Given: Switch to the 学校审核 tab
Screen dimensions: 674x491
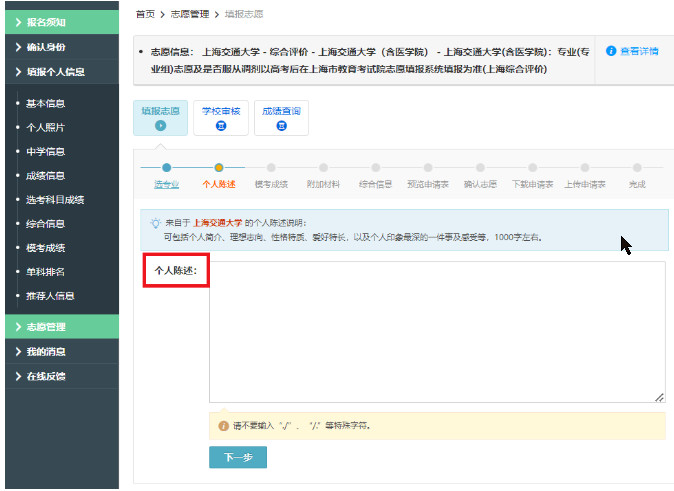Looking at the screenshot, I should [x=221, y=118].
